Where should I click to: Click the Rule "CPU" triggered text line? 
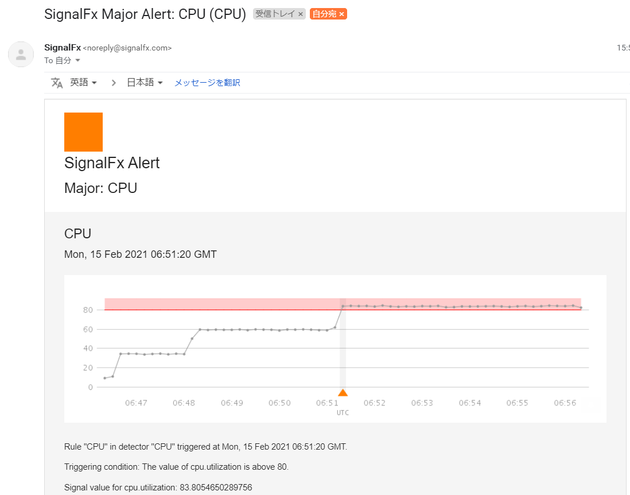coord(206,447)
